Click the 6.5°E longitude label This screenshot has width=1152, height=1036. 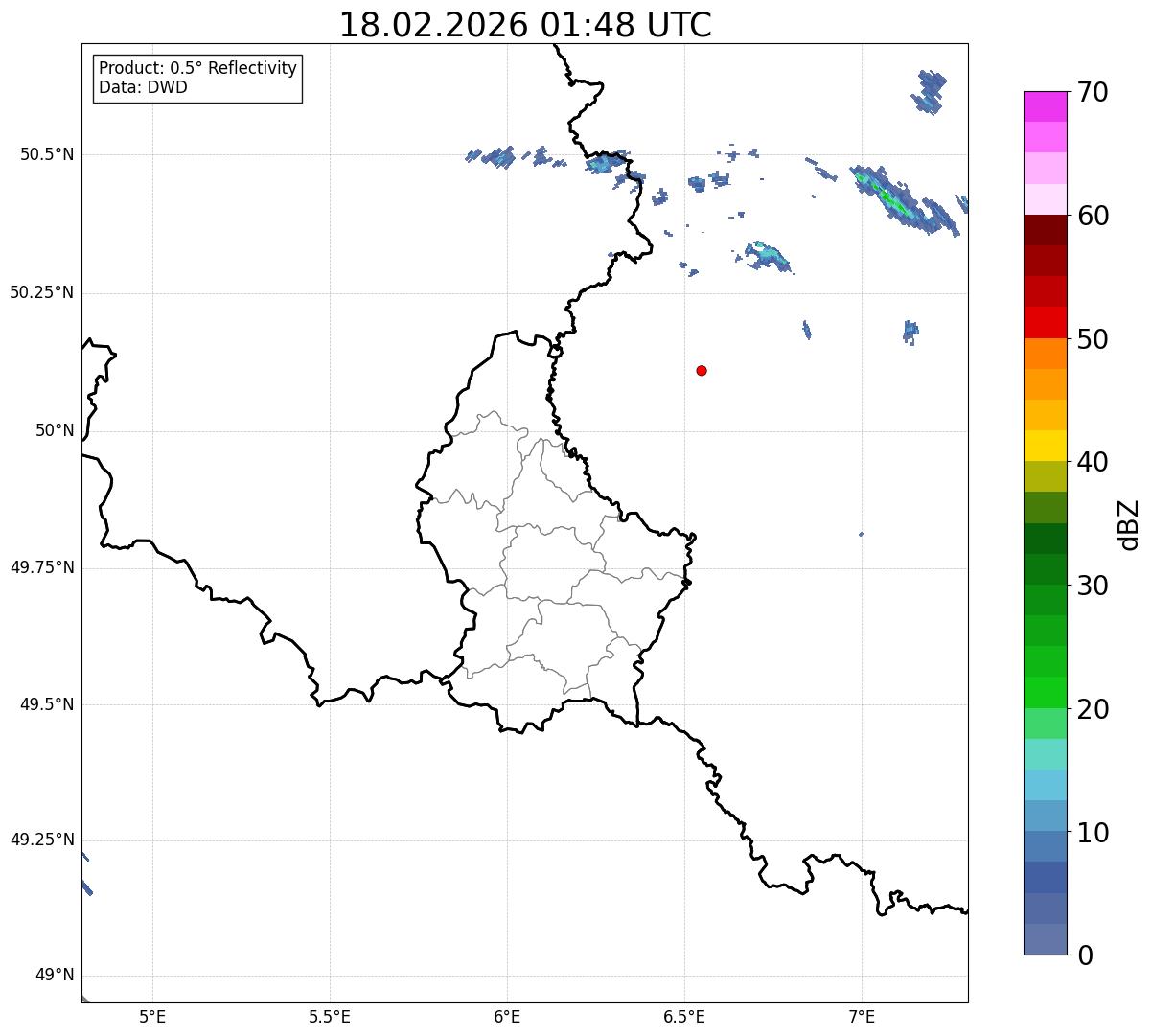coord(684,1016)
